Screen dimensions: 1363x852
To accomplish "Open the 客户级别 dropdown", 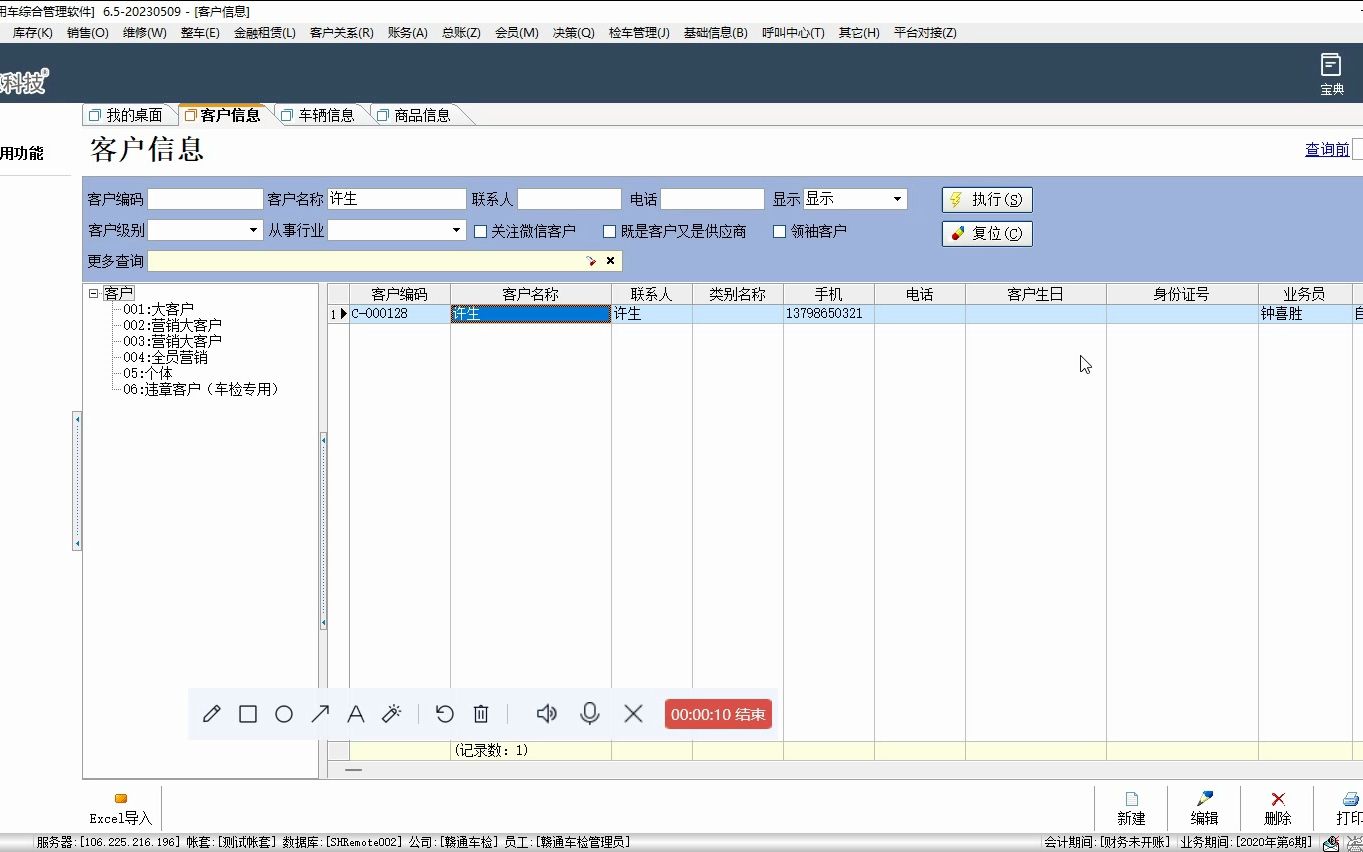I will click(251, 230).
